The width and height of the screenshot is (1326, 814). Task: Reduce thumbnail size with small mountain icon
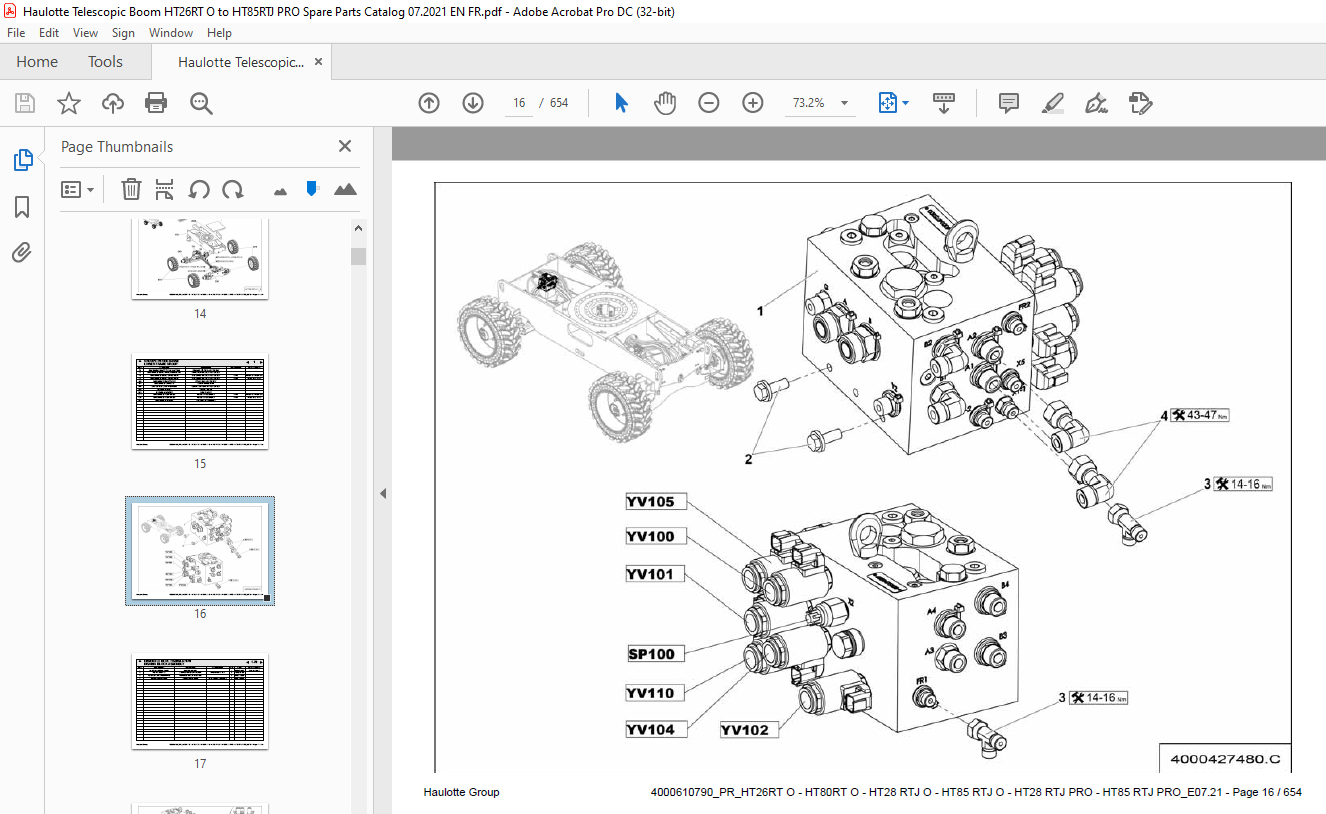point(280,190)
